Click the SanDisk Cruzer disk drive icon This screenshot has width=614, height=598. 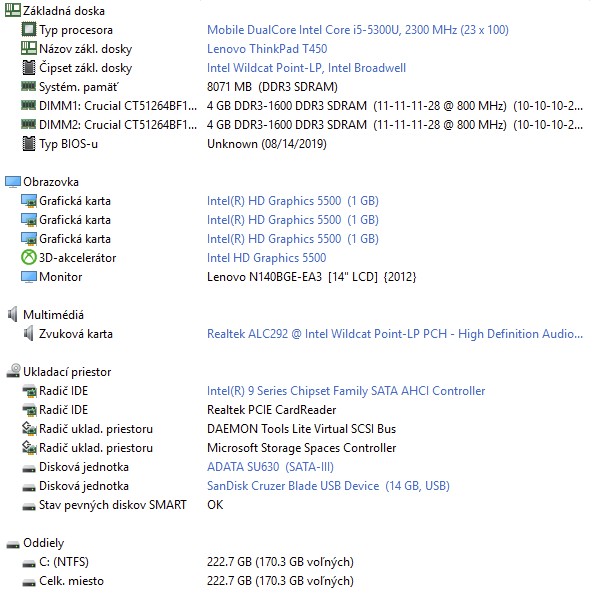point(29,488)
